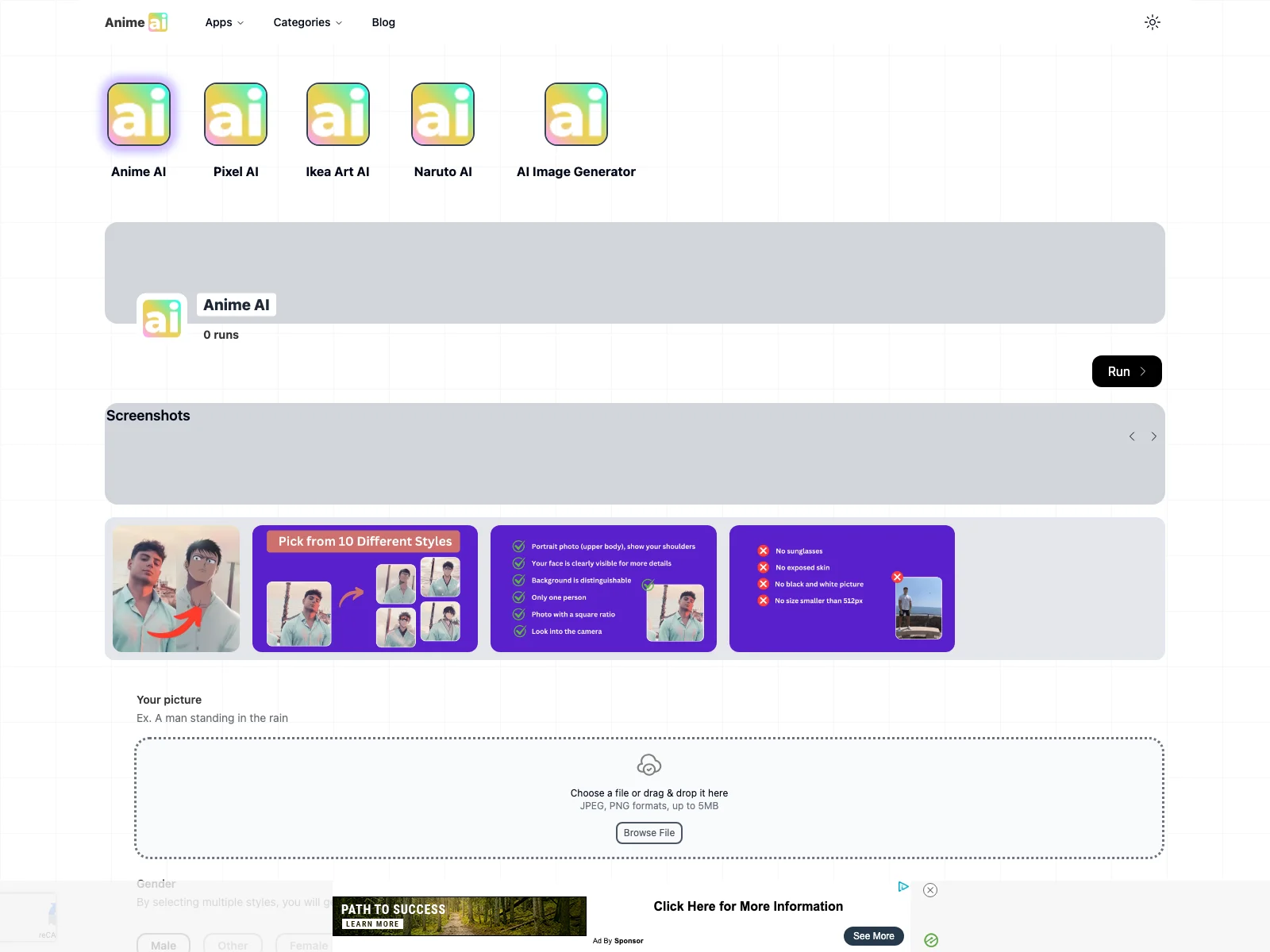
Task: Open the photo requirements checklist screenshot
Action: tap(603, 589)
